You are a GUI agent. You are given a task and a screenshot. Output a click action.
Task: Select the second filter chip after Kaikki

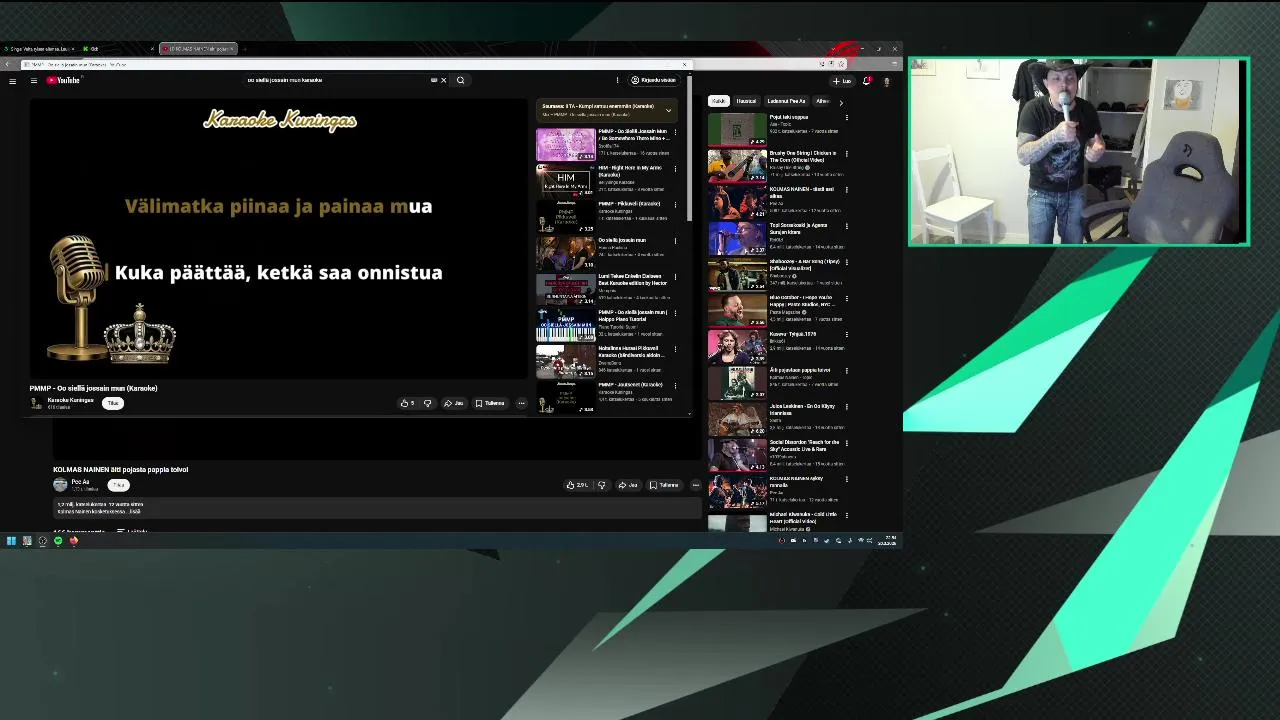tap(746, 101)
